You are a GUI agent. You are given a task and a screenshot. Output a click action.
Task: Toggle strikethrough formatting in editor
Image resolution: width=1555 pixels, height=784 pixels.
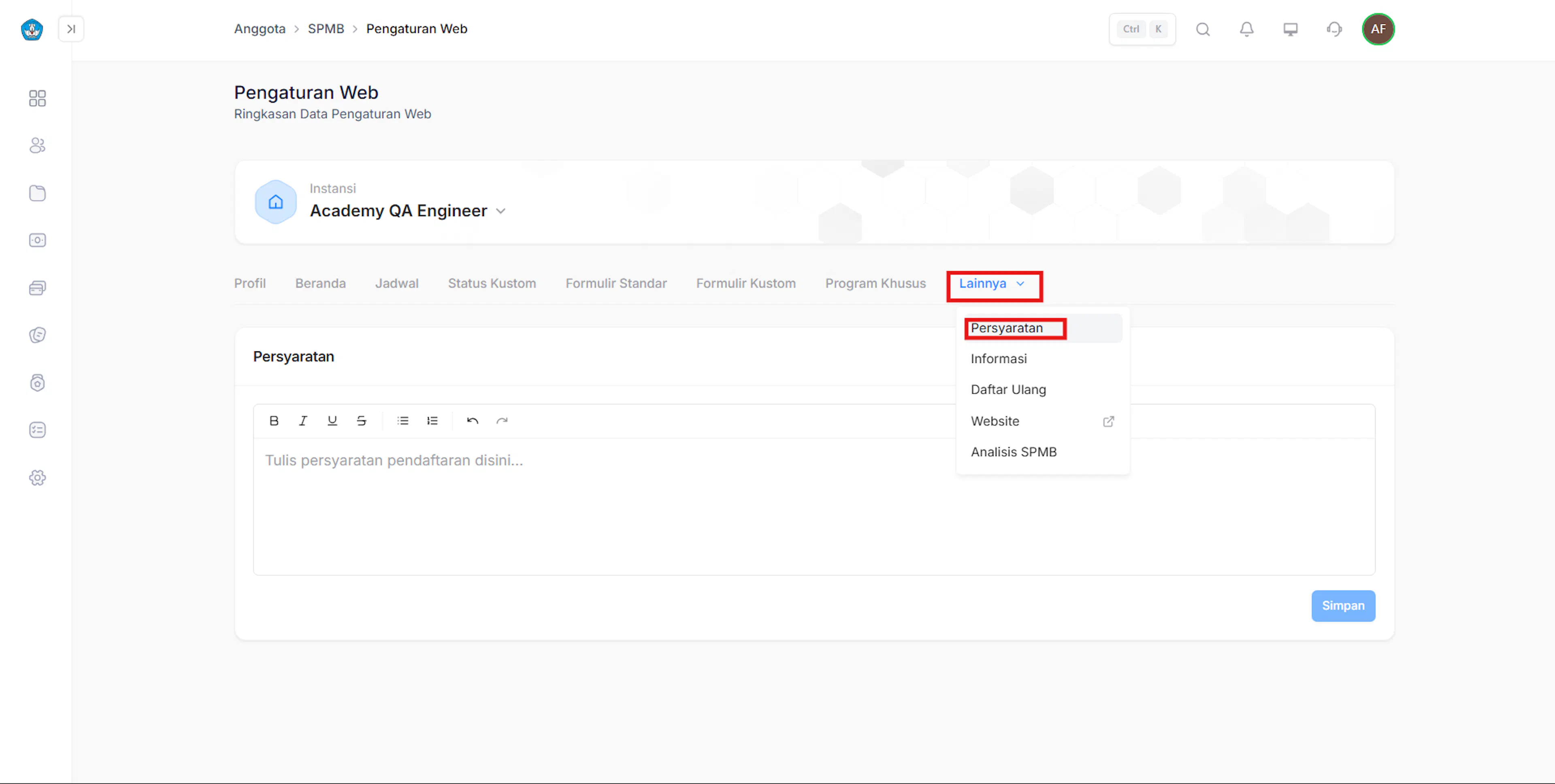(x=361, y=421)
